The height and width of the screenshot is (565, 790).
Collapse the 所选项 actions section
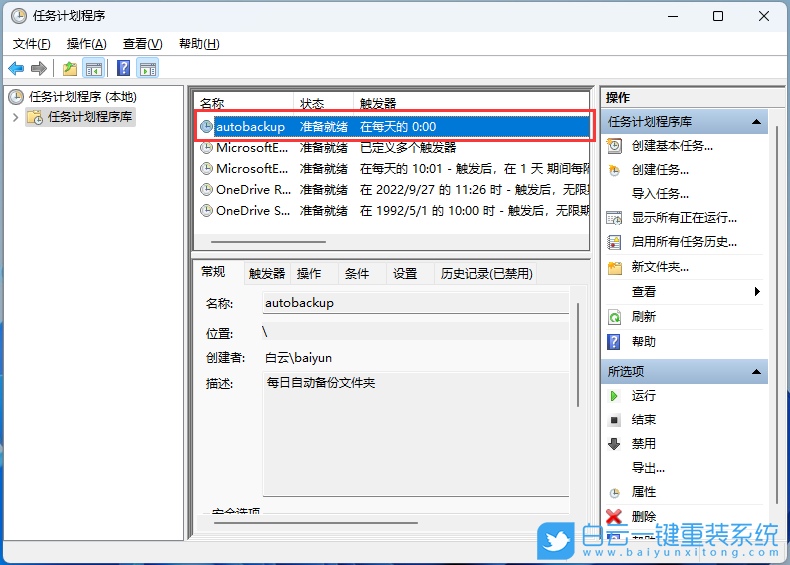(x=756, y=372)
